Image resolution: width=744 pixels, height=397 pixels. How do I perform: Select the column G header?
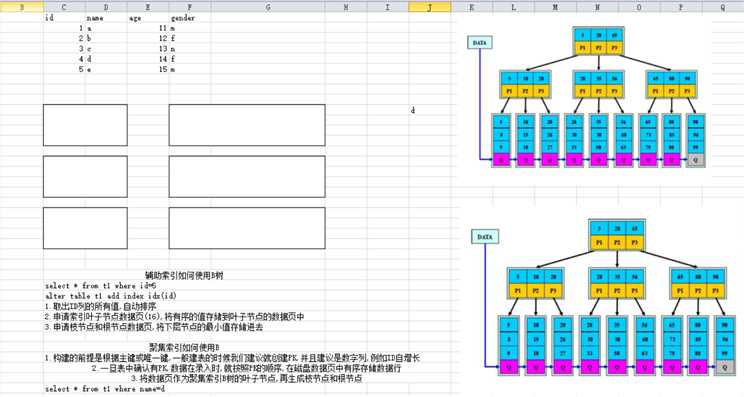(x=268, y=7)
